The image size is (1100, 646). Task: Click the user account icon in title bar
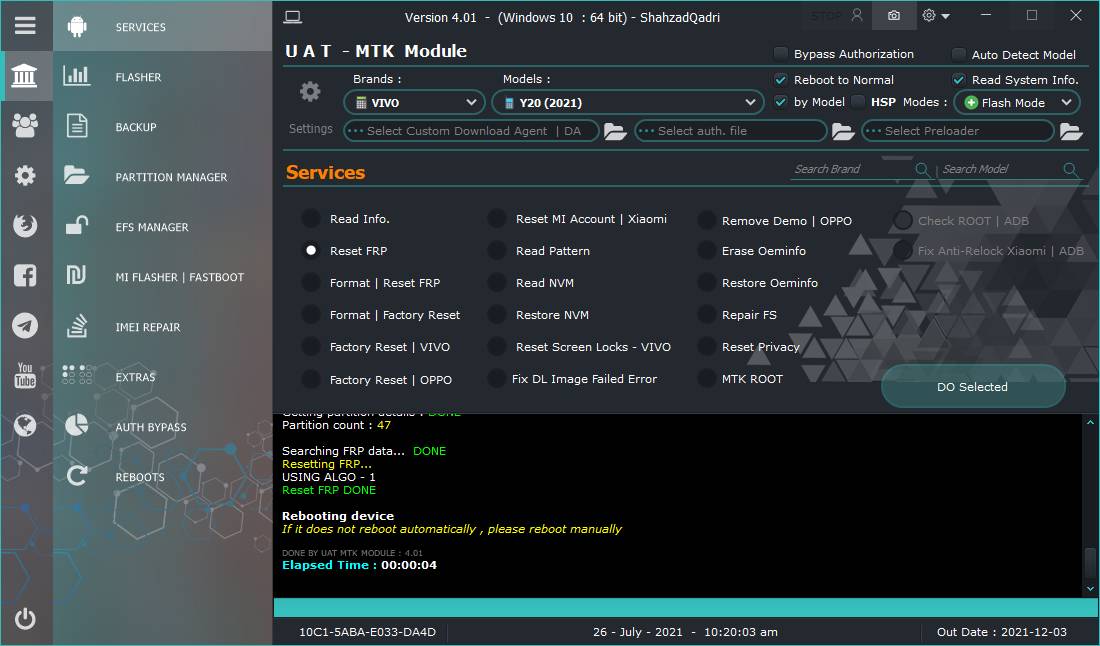click(857, 15)
